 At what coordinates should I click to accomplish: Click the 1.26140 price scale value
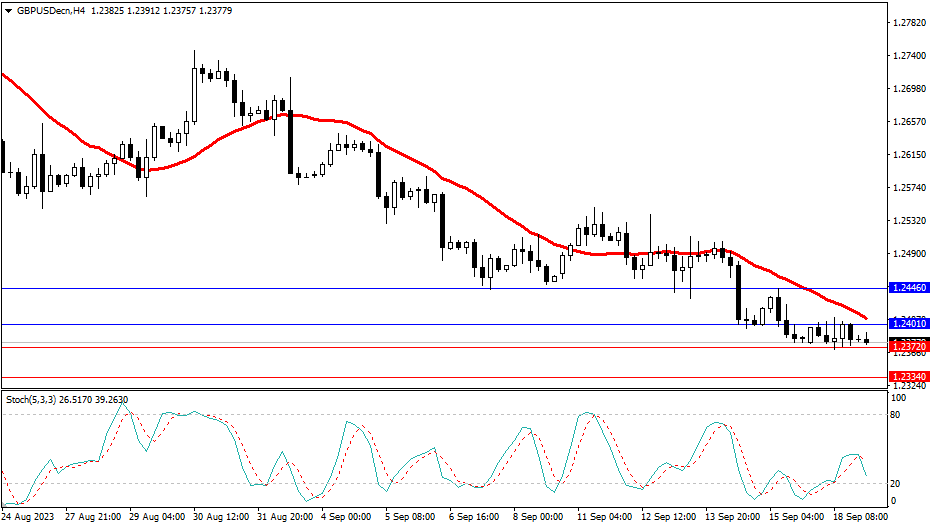click(909, 155)
